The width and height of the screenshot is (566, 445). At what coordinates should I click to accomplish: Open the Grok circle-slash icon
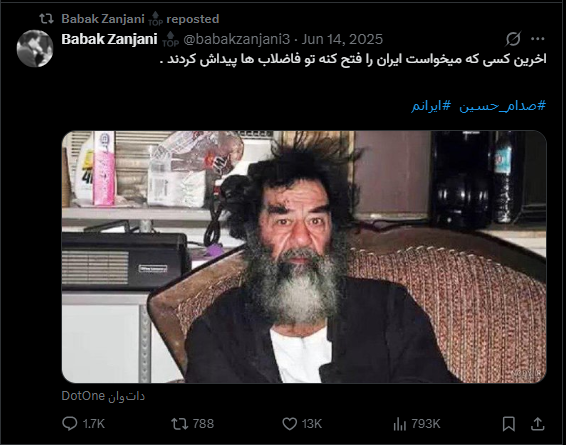click(x=513, y=39)
